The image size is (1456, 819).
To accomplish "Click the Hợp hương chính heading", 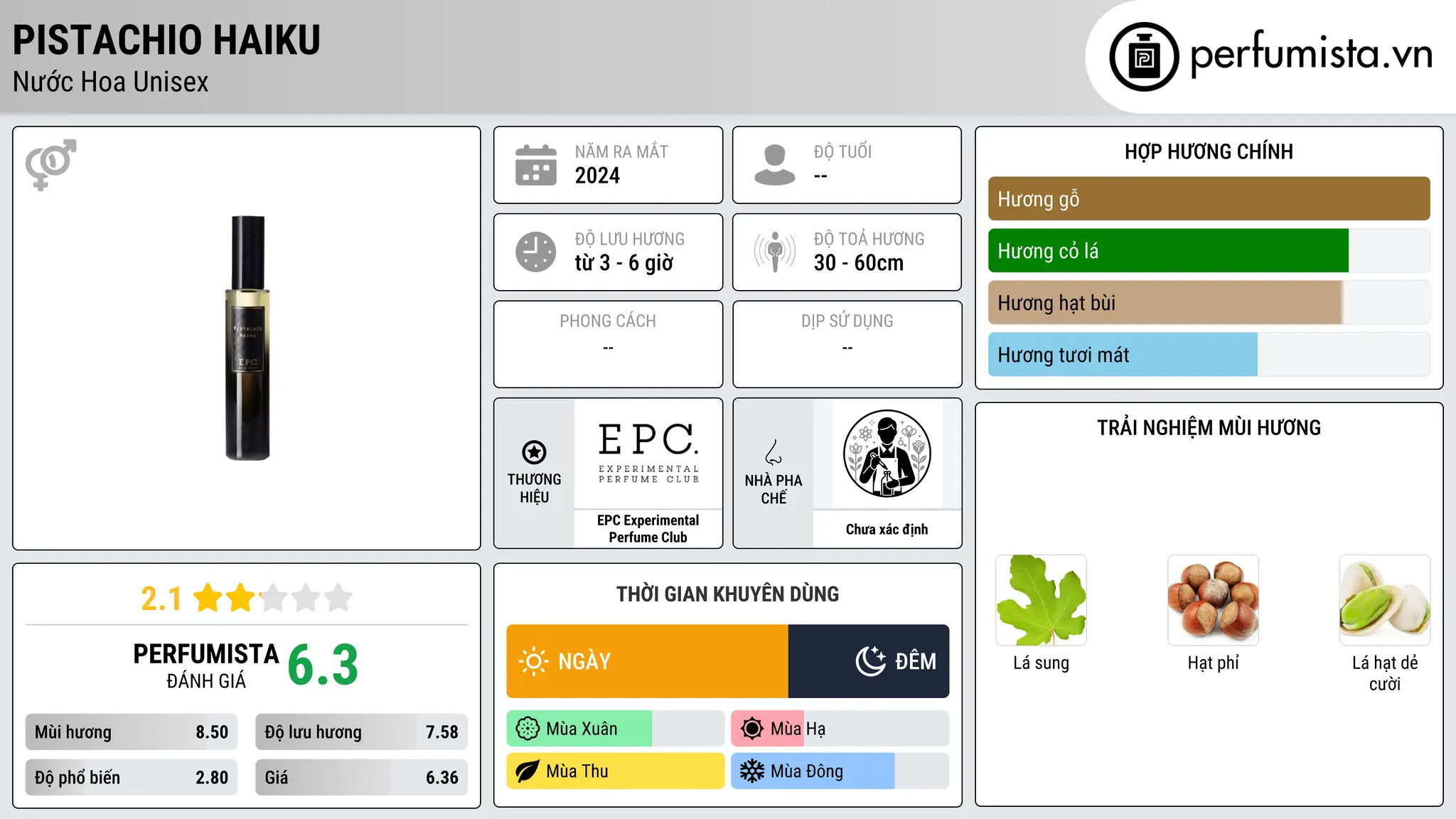I will coord(1209,151).
